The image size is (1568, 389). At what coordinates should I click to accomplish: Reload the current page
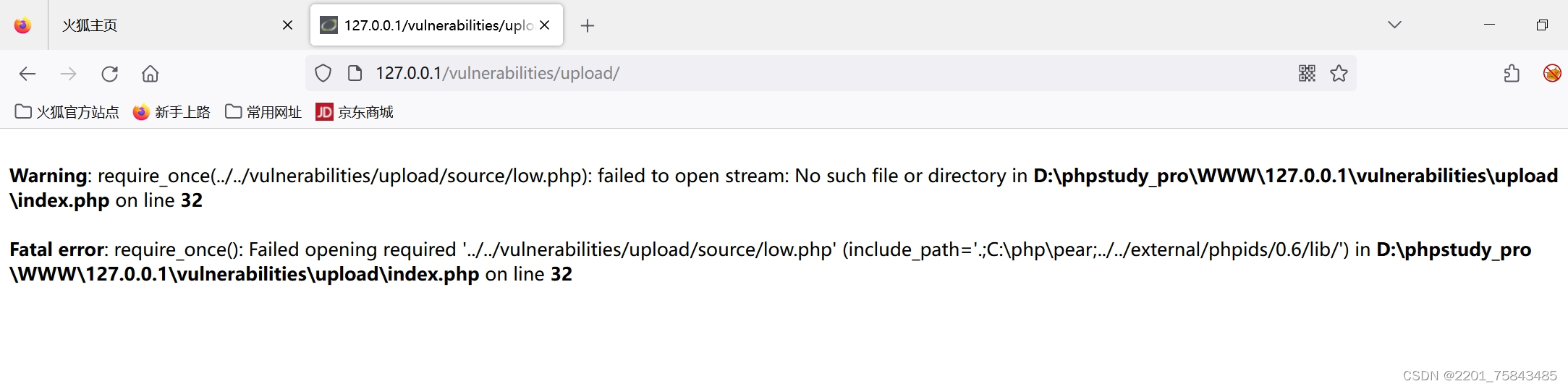point(109,74)
